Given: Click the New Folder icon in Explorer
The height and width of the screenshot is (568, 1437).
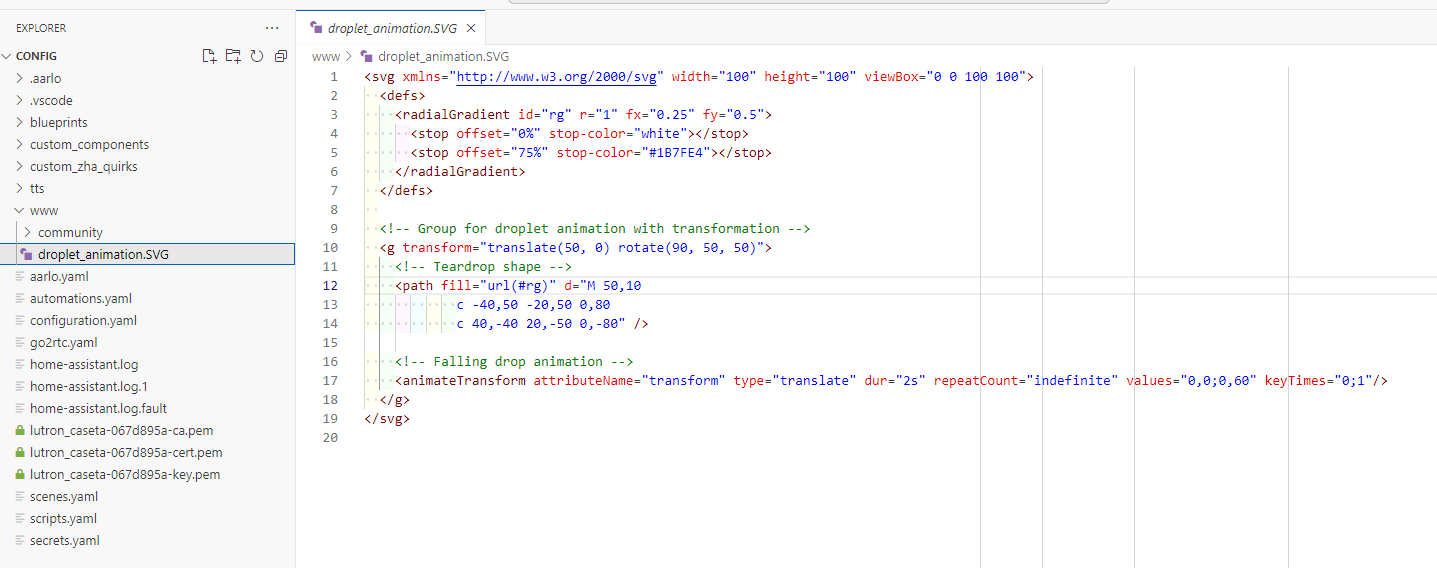Looking at the screenshot, I should (x=233, y=56).
